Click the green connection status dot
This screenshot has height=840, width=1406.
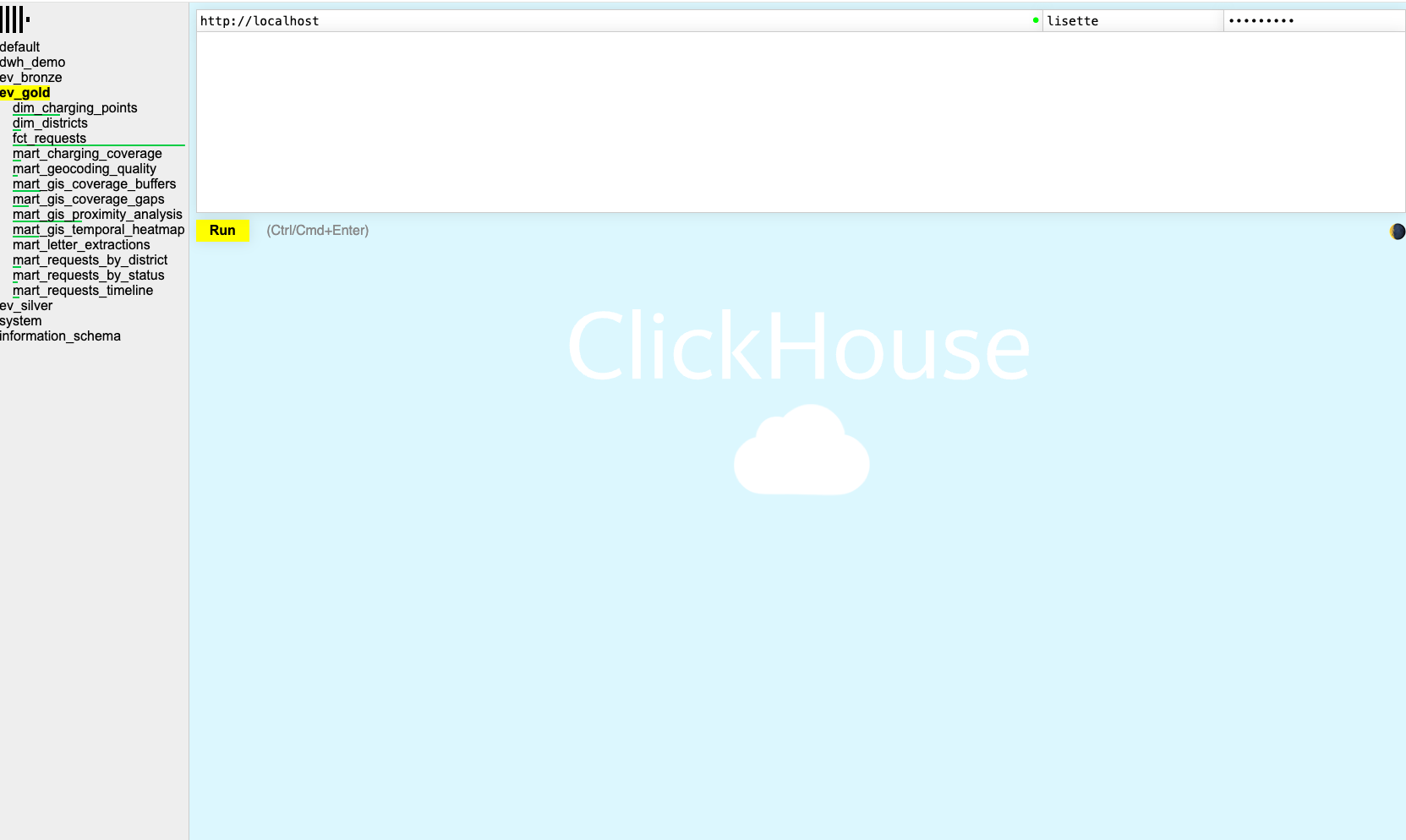[1035, 21]
